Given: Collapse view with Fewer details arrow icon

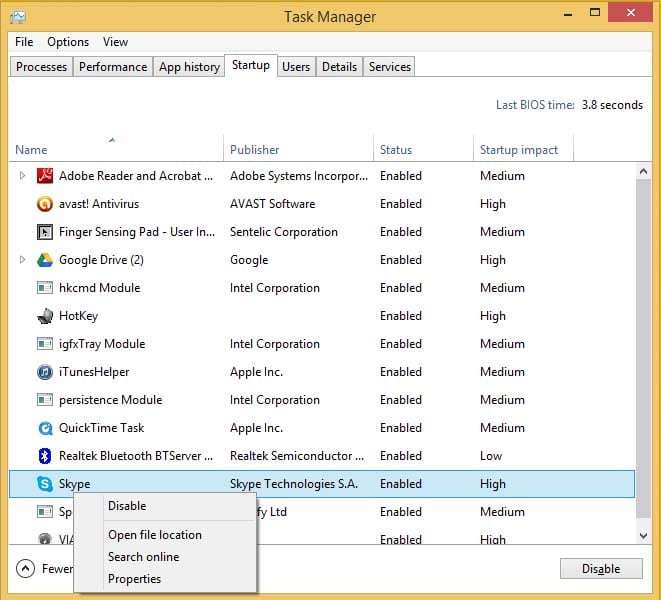Looking at the screenshot, I should tap(25, 568).
